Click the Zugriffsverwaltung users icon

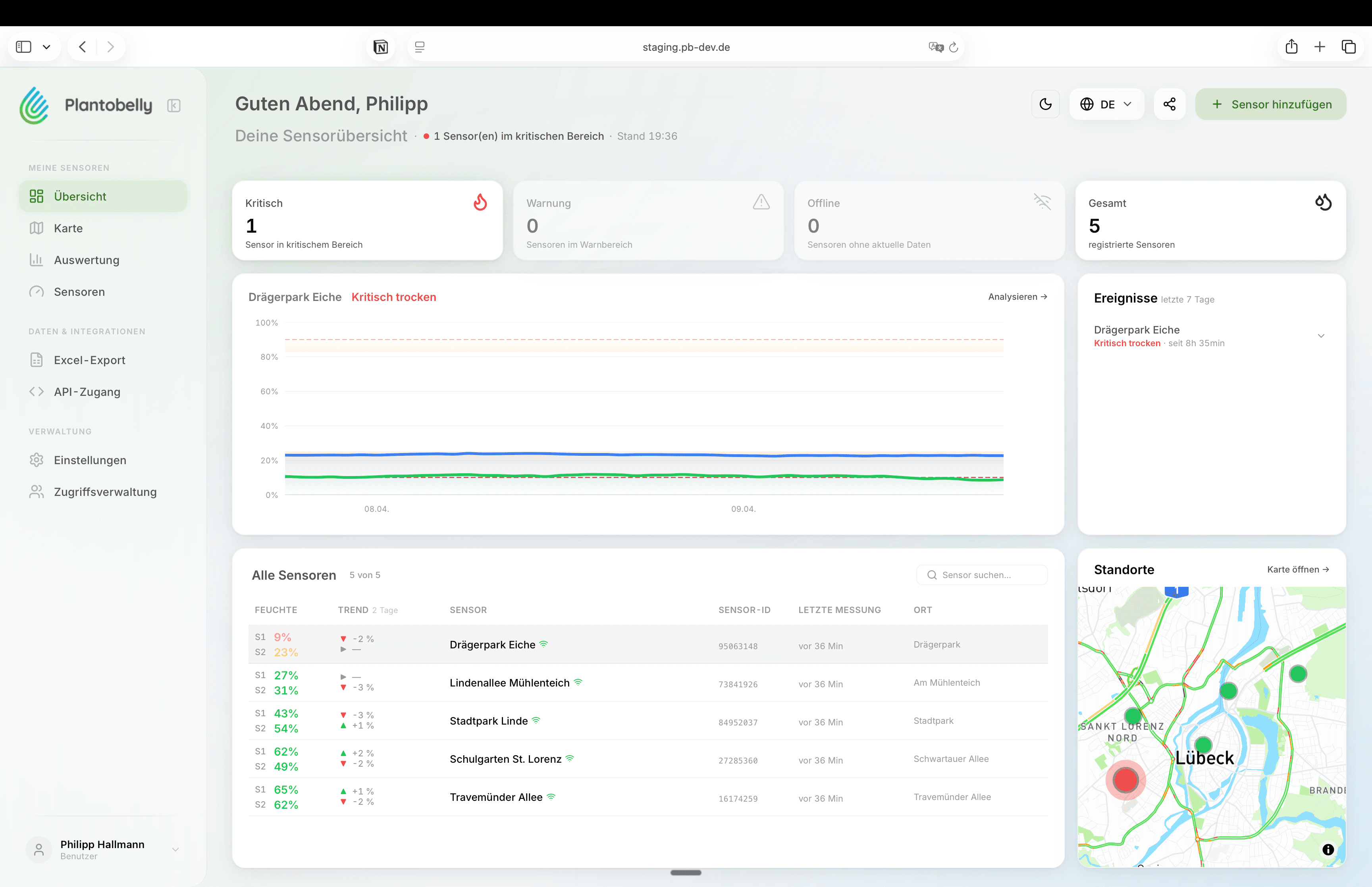(x=36, y=492)
